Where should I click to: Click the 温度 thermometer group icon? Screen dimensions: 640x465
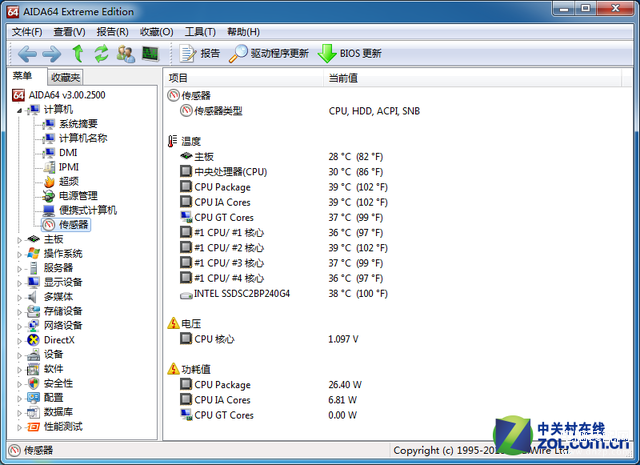tap(172, 141)
